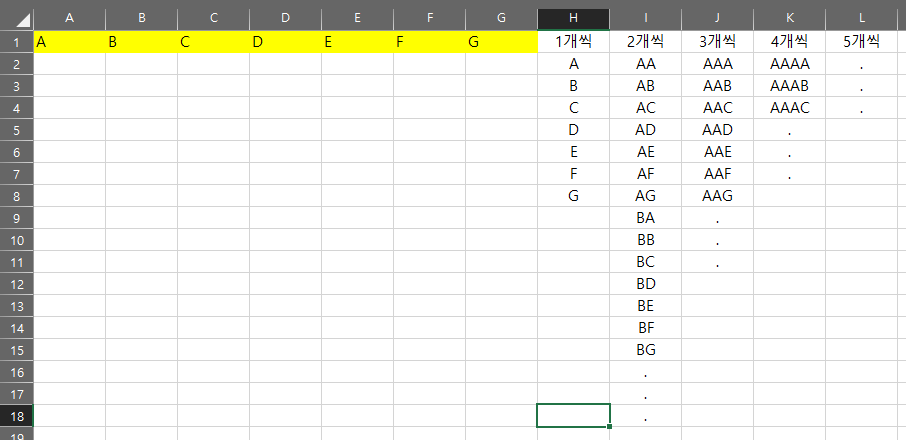Click yellow cell containing B

[x=142, y=42]
